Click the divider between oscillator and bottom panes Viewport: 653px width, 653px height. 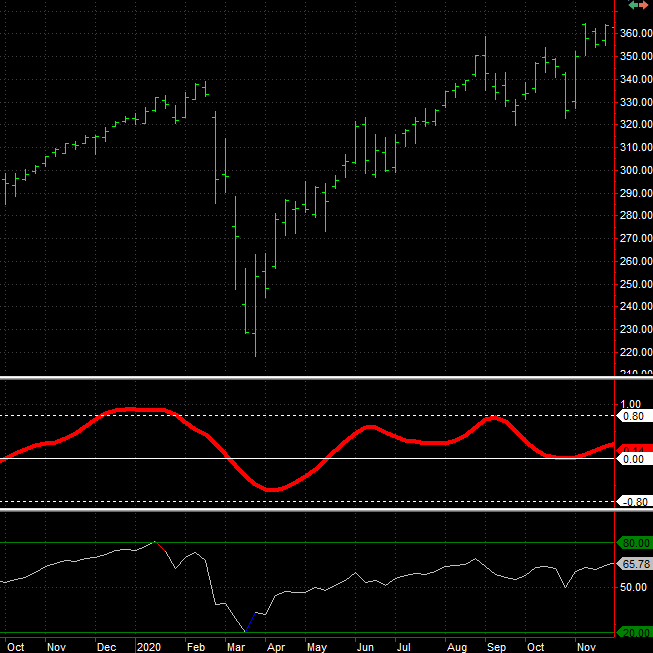click(326, 510)
